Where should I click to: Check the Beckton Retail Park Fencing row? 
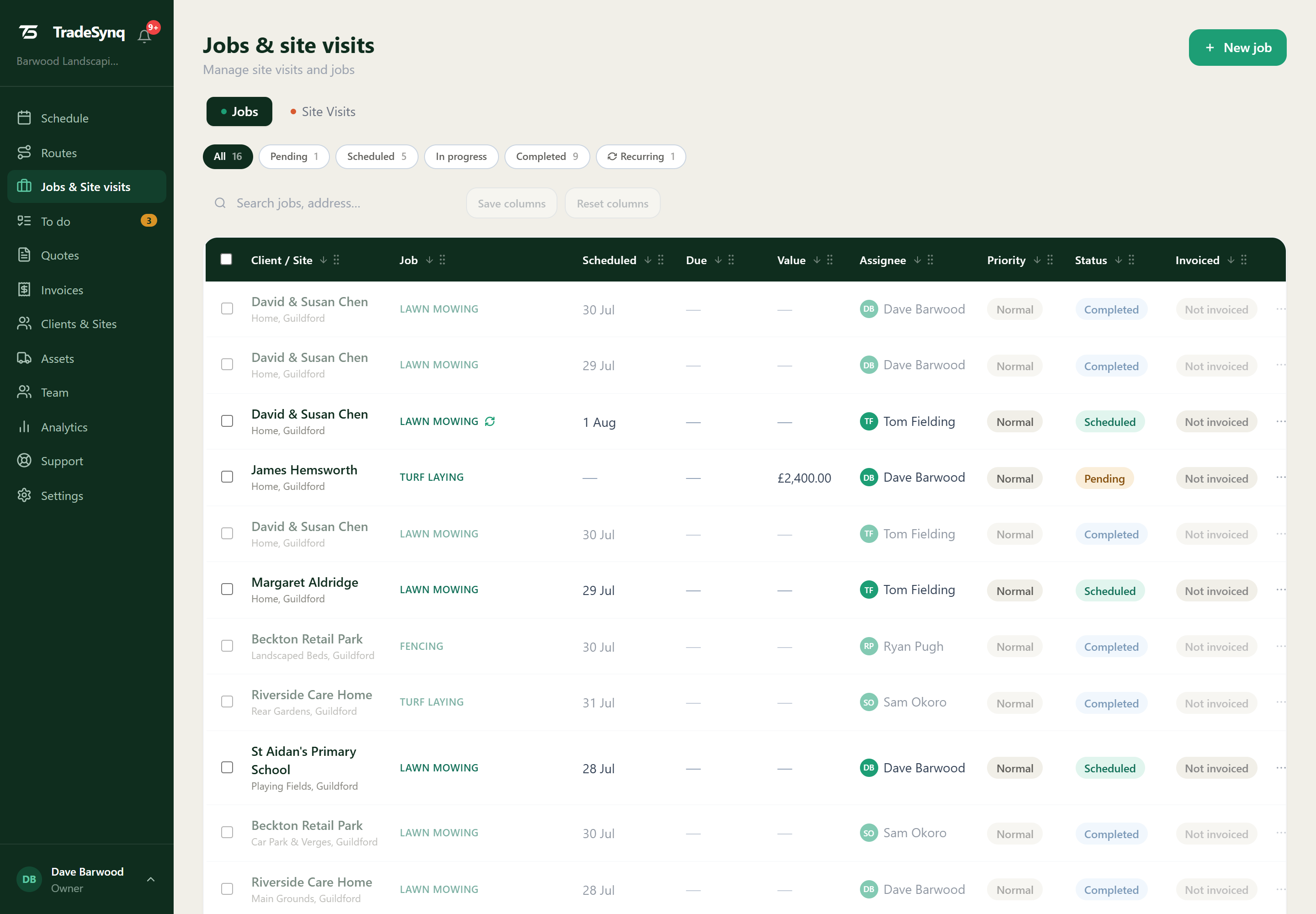(228, 646)
